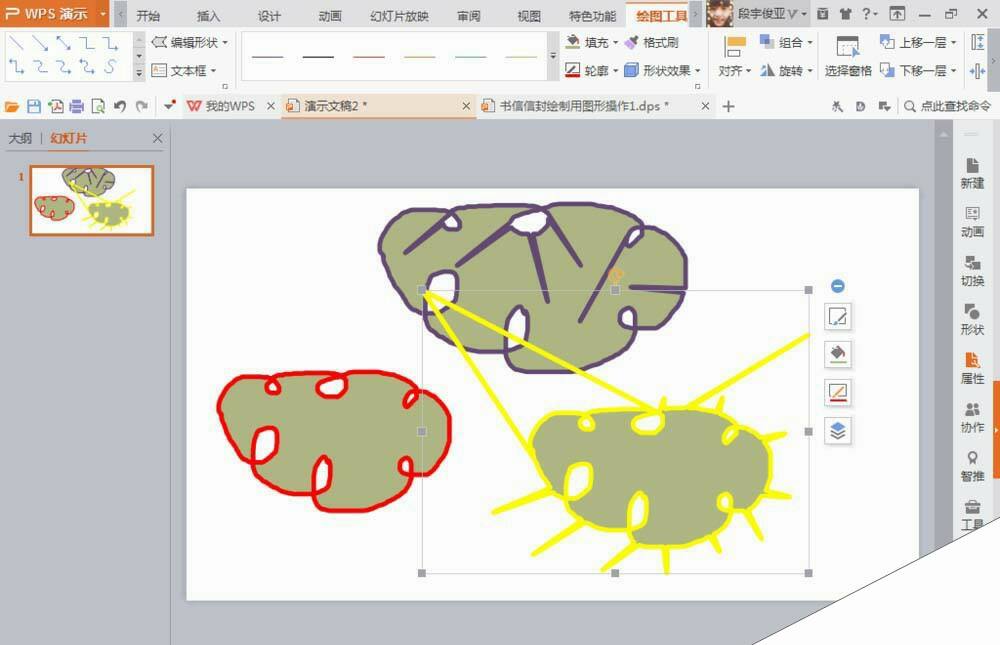
Task: Click the floating fill bucket icon
Action: [x=838, y=354]
